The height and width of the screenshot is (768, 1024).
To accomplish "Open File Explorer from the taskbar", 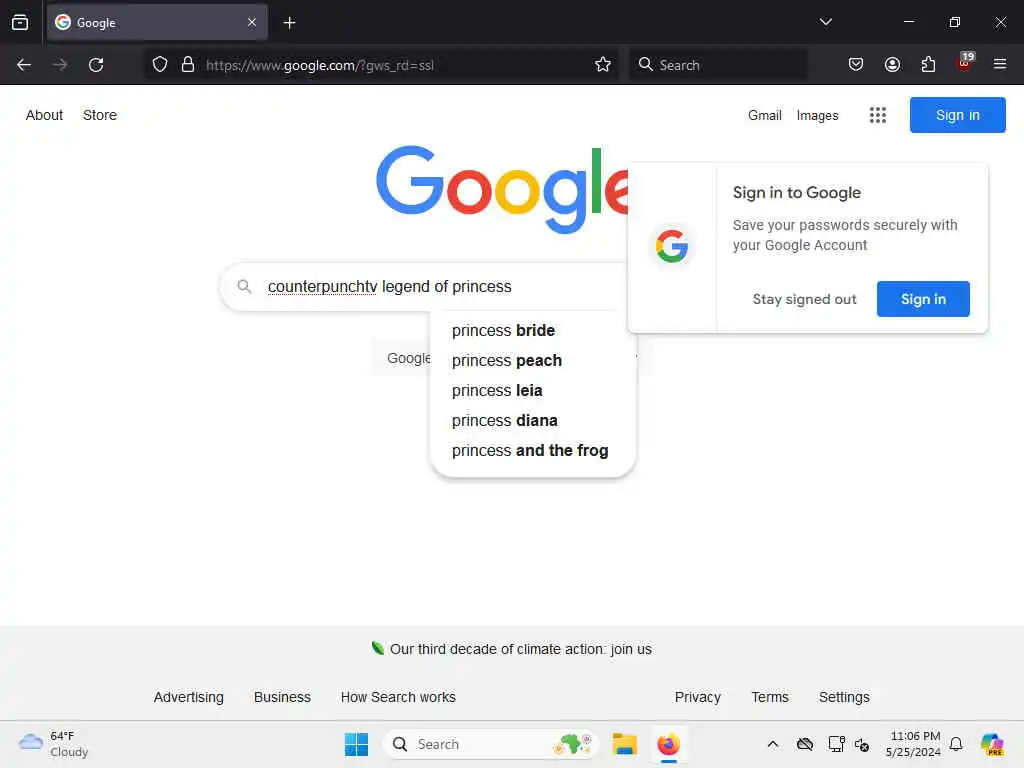I will pyautogui.click(x=624, y=744).
